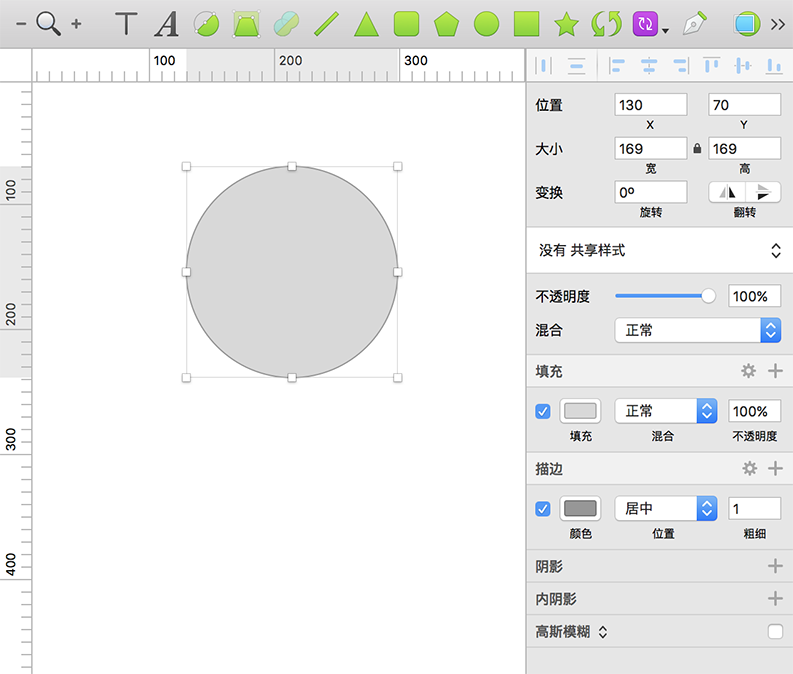Open the fill blend mode 正常 dropdown
Screen dimensions: 793x674
pyautogui.click(x=666, y=411)
